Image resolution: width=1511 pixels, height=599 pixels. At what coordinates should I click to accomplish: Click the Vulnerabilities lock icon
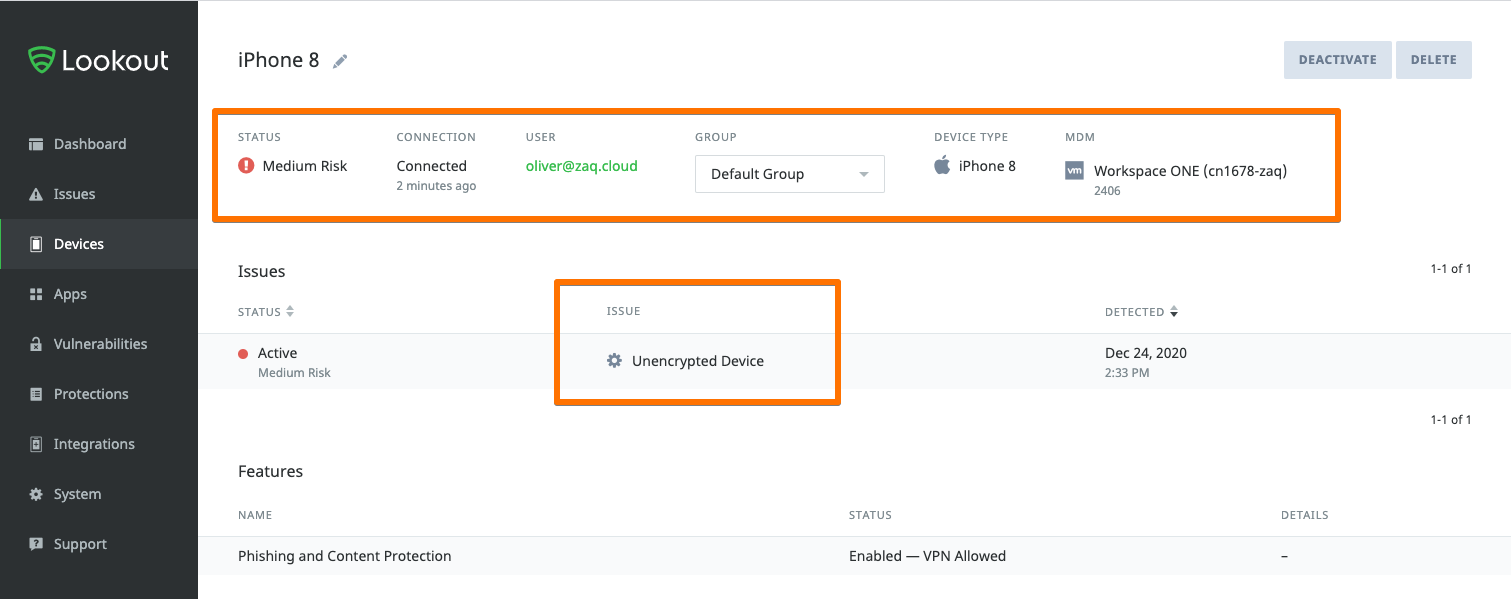pos(36,344)
